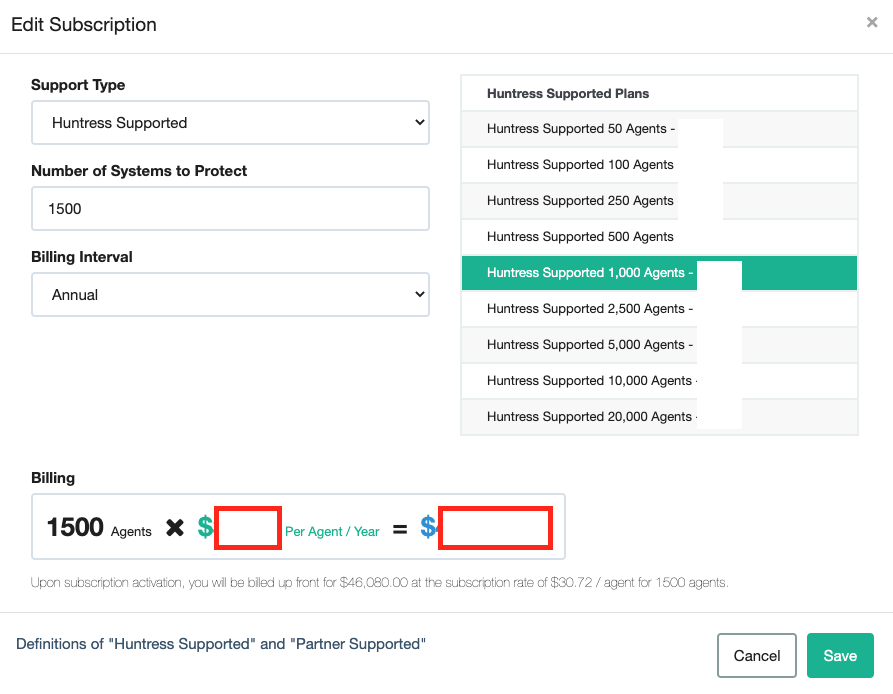Click the Number of Systems to Protect label
The width and height of the screenshot is (893, 694).
click(x=139, y=171)
